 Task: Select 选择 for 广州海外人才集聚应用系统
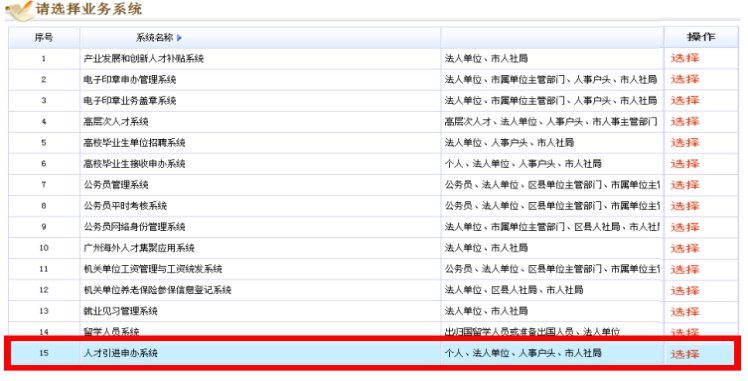(x=685, y=248)
